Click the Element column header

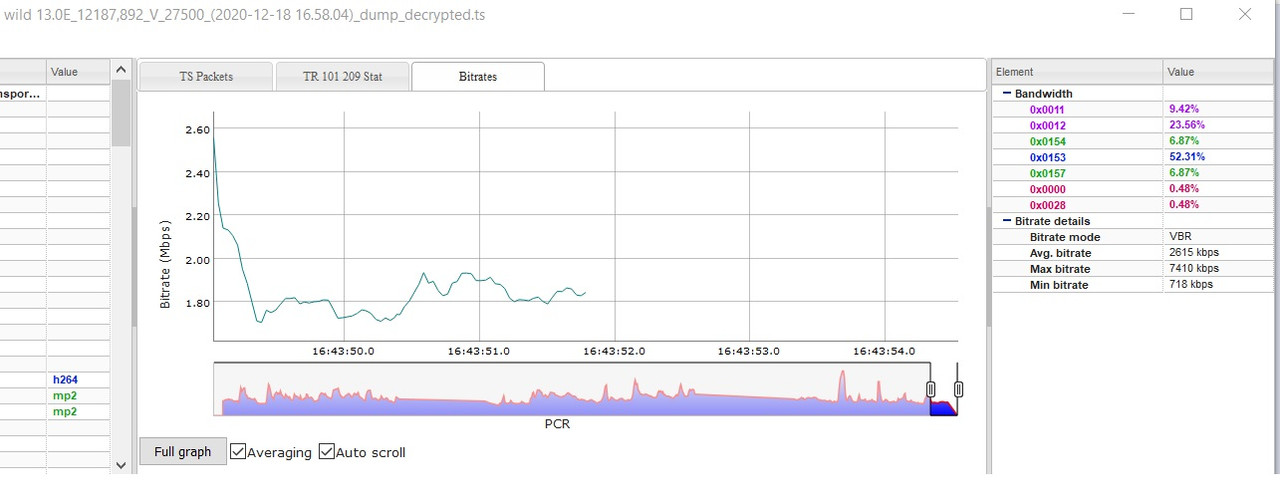pyautogui.click(x=1077, y=72)
